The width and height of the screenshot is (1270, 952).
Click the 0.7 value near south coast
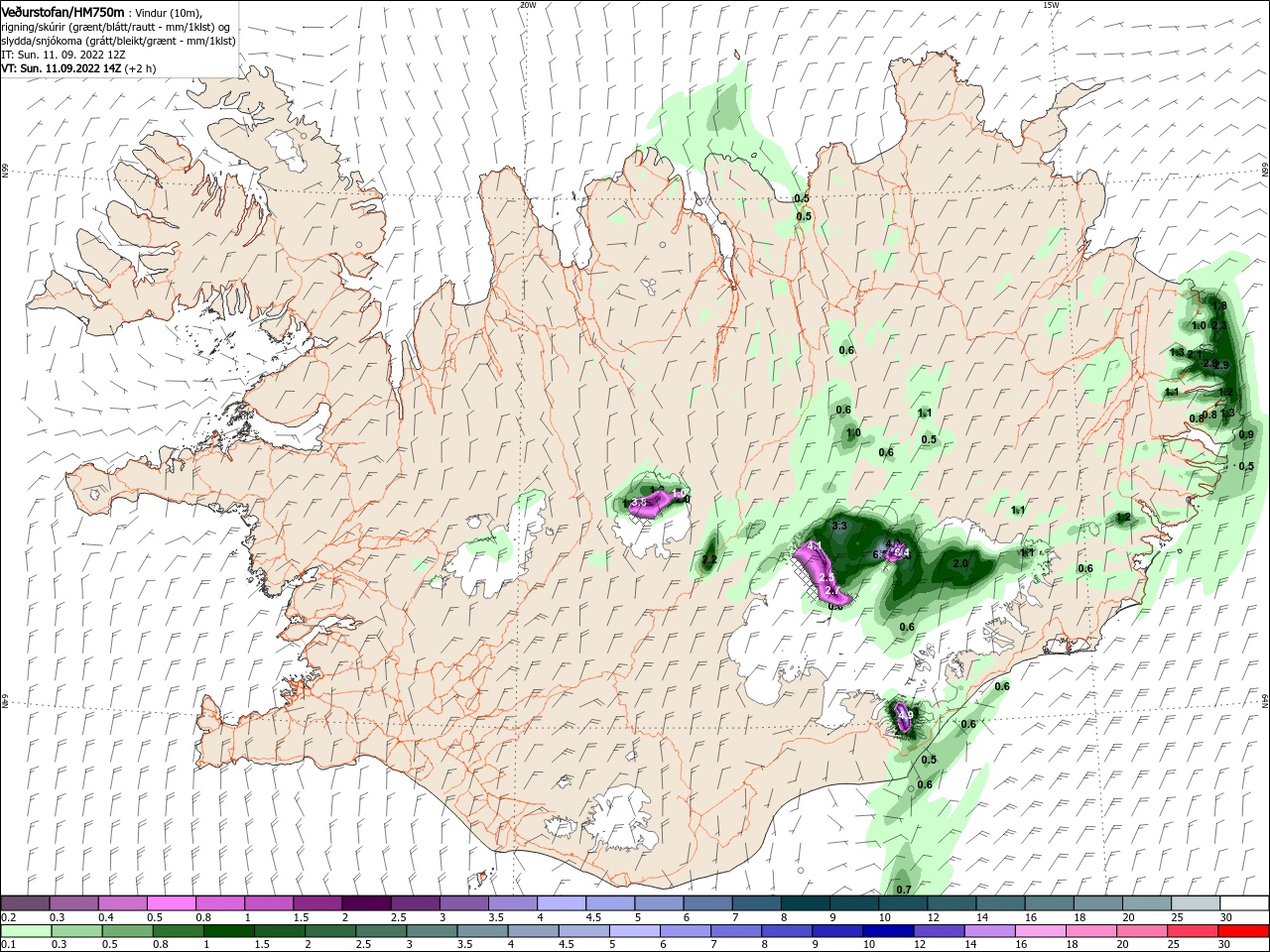coord(904,890)
